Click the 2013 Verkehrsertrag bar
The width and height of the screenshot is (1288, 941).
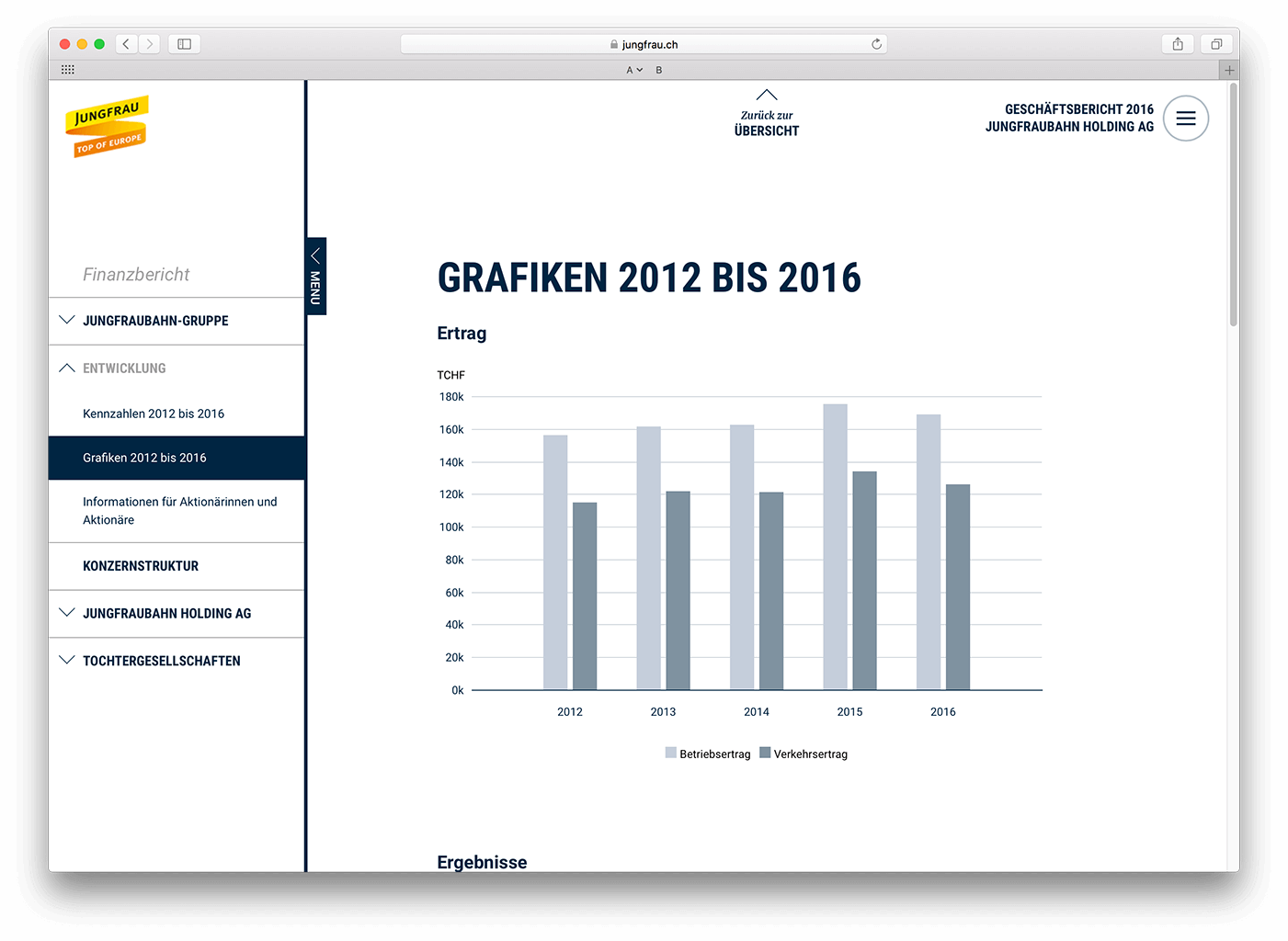[678, 591]
